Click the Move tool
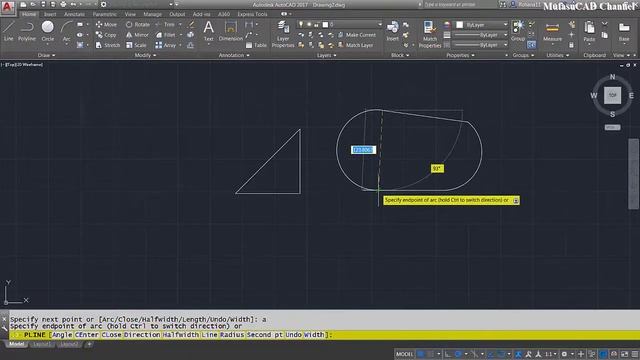Image resolution: width=640 pixels, height=360 pixels. pos(106,24)
